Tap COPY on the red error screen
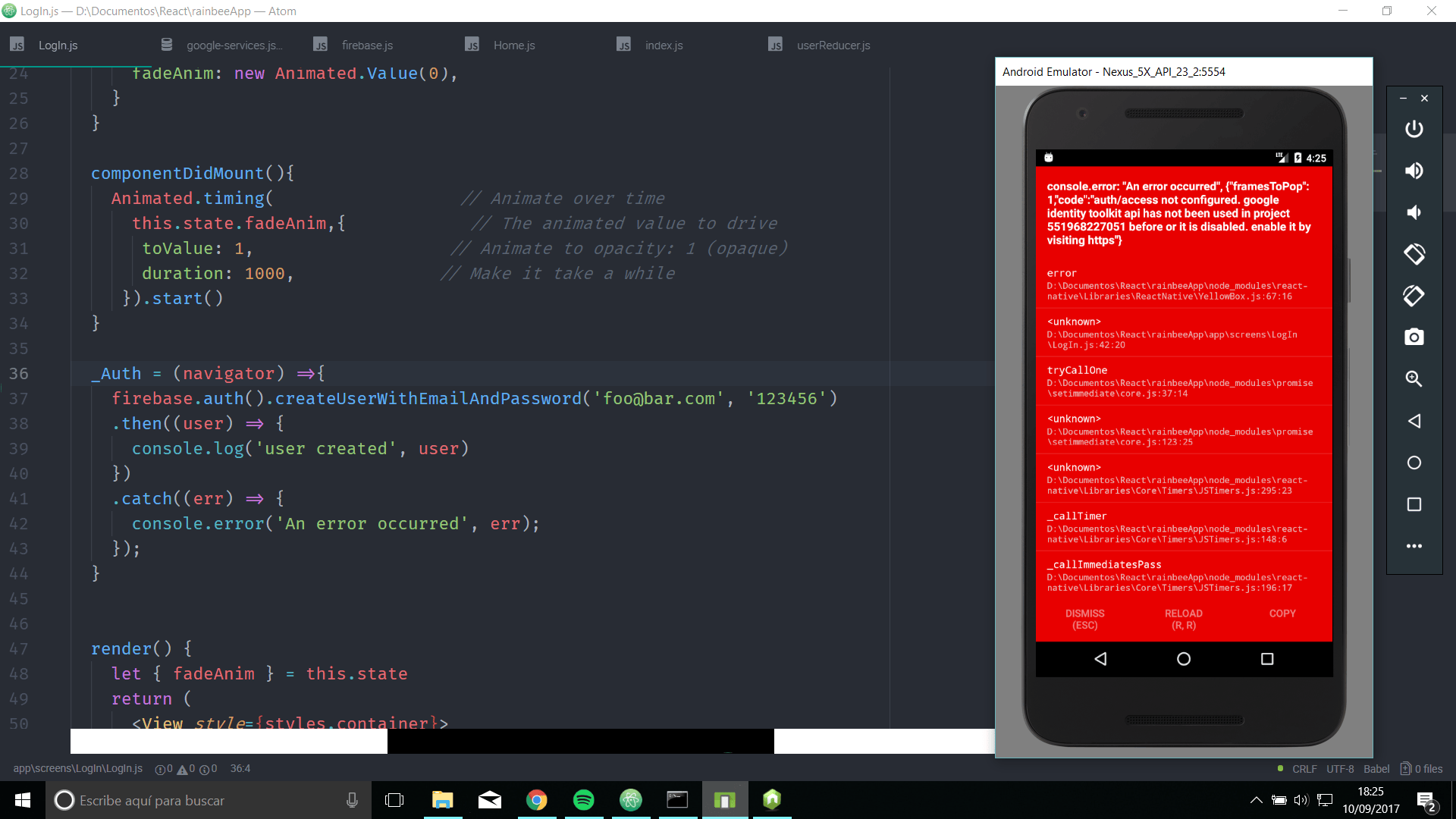1456x819 pixels. pos(1282,613)
